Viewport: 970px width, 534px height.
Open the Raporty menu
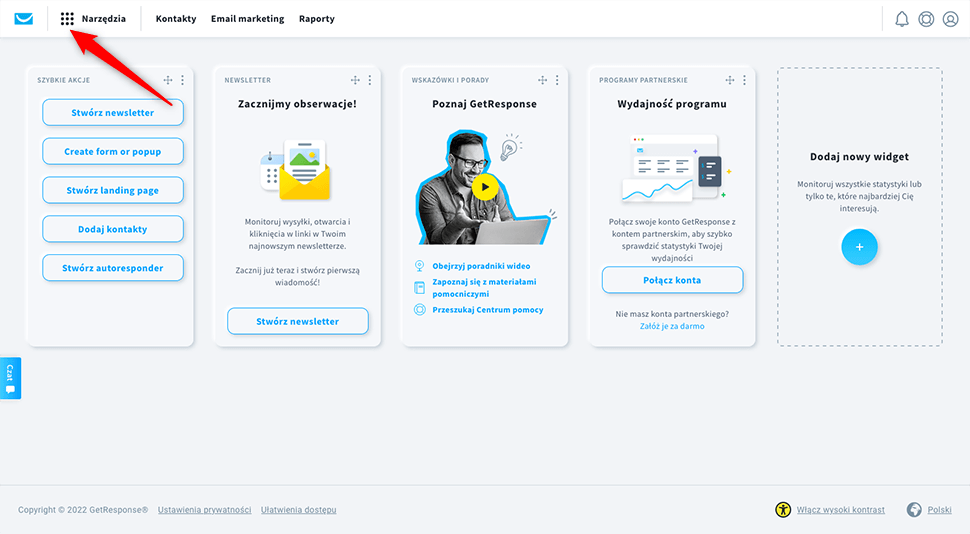317,19
